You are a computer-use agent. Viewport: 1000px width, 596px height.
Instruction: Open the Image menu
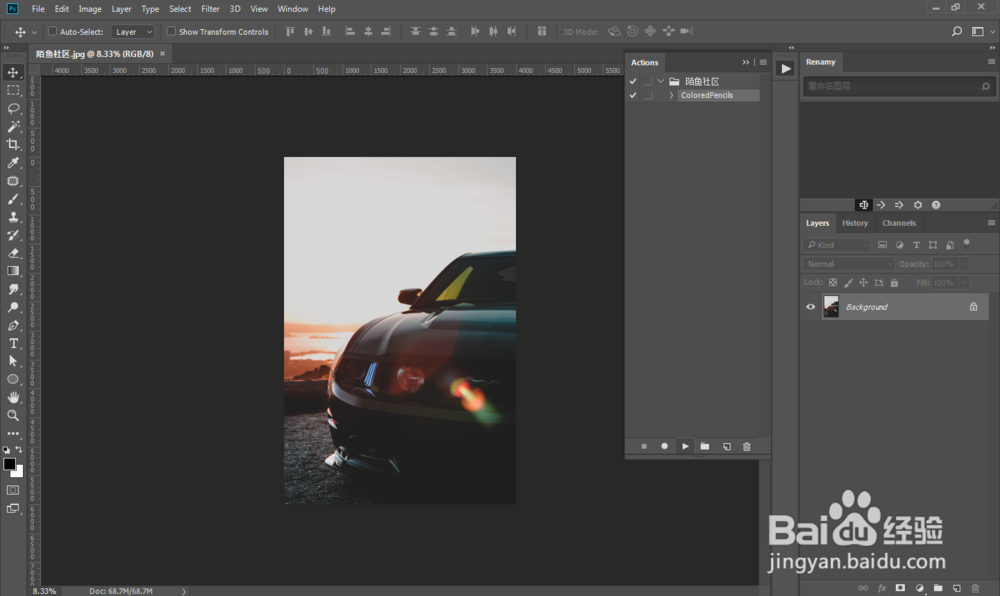(x=90, y=9)
